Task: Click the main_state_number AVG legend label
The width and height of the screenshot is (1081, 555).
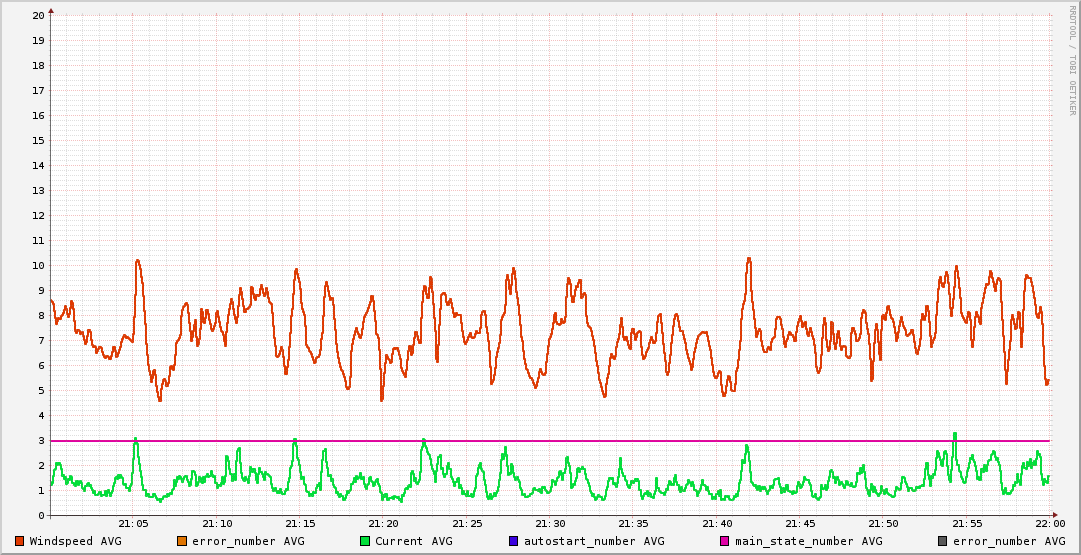Action: (x=809, y=541)
